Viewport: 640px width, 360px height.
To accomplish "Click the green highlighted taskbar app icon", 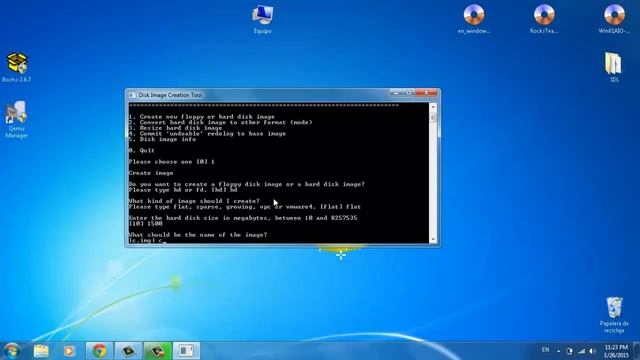I will (158, 351).
